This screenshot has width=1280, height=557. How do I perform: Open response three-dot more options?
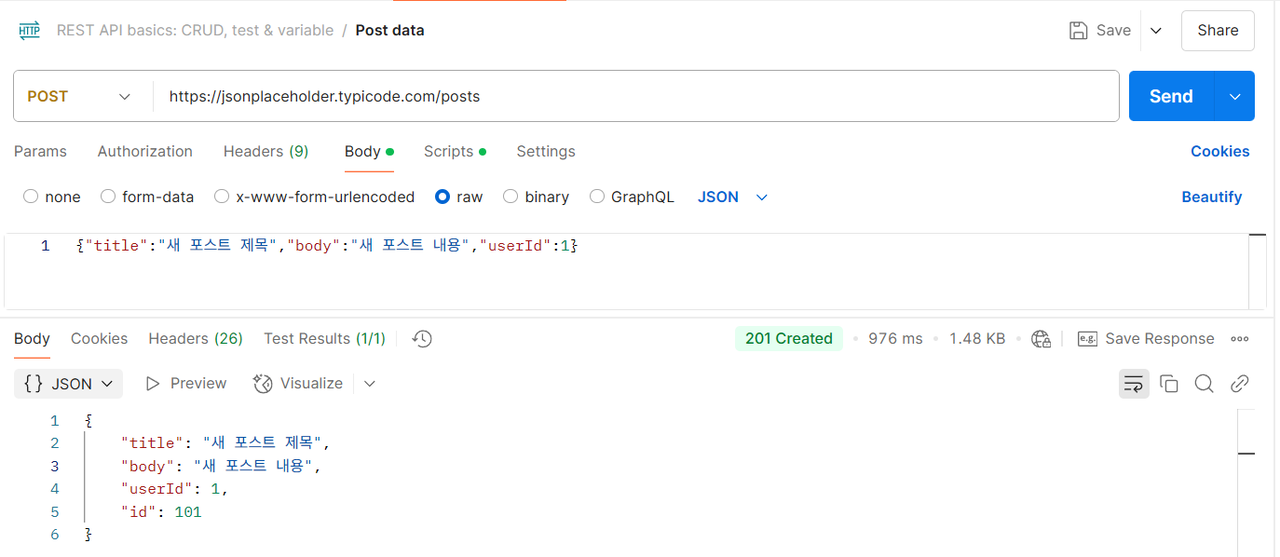[x=1240, y=339]
